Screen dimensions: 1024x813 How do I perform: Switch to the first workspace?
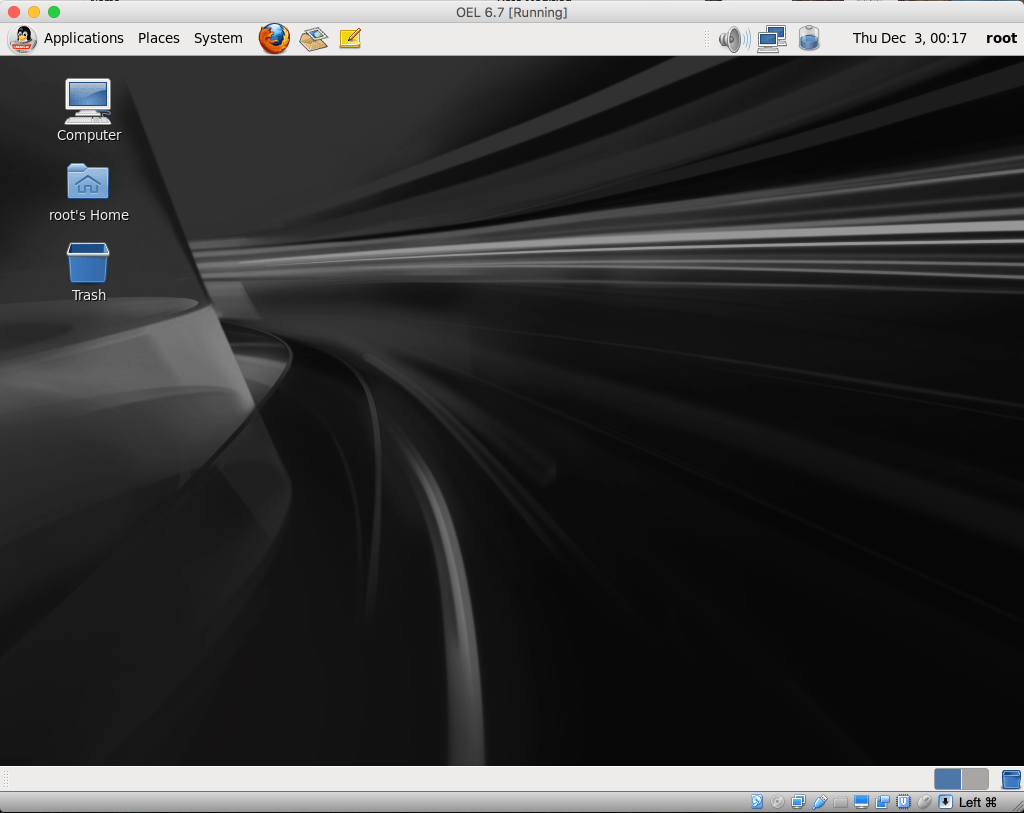coord(948,779)
